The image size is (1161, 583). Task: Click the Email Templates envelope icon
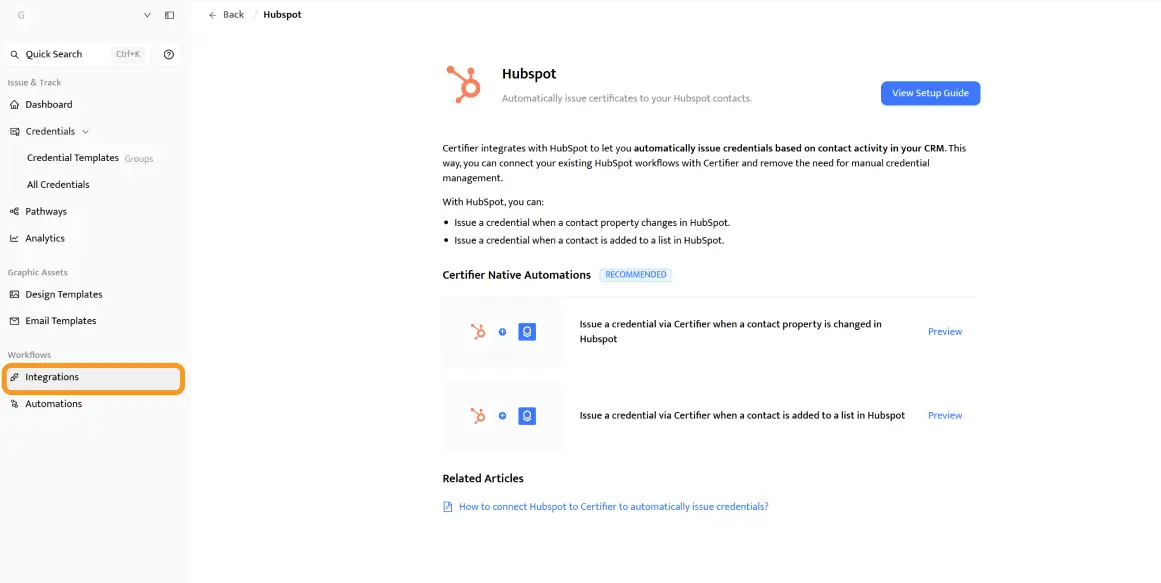click(14, 321)
